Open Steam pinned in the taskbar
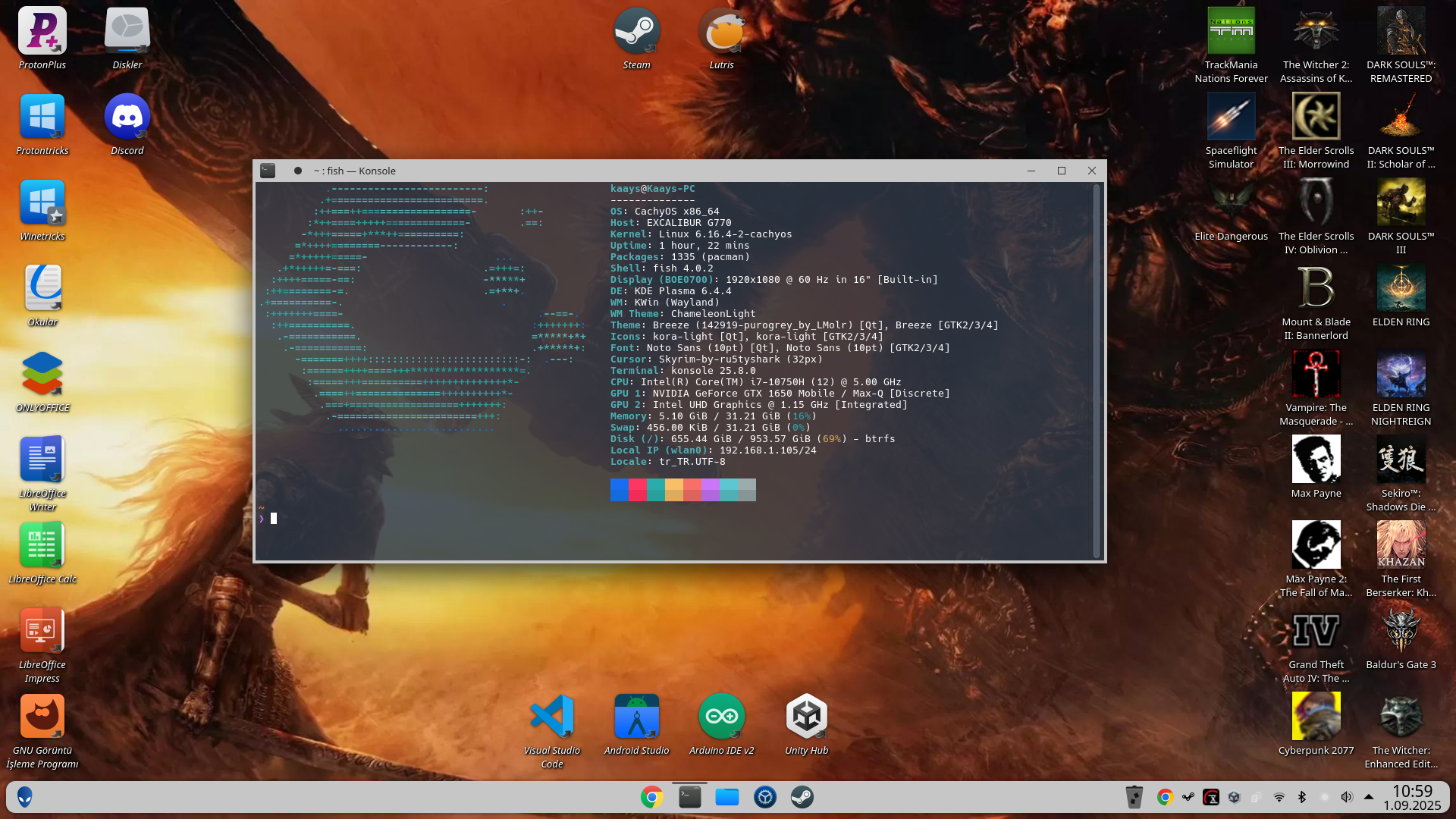This screenshot has width=1456, height=819. [802, 797]
